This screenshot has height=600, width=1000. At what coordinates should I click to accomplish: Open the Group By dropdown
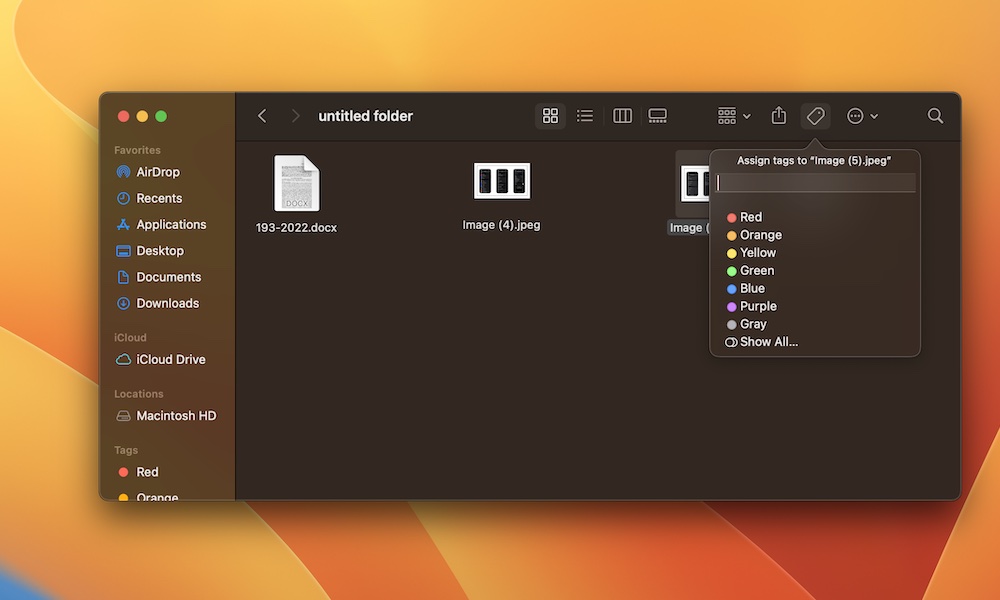(x=734, y=116)
